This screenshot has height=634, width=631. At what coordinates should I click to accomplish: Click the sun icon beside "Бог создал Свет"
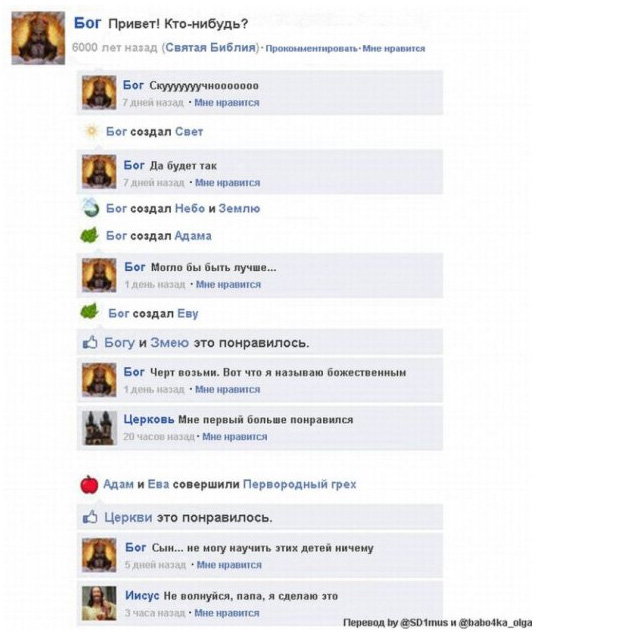click(91, 131)
